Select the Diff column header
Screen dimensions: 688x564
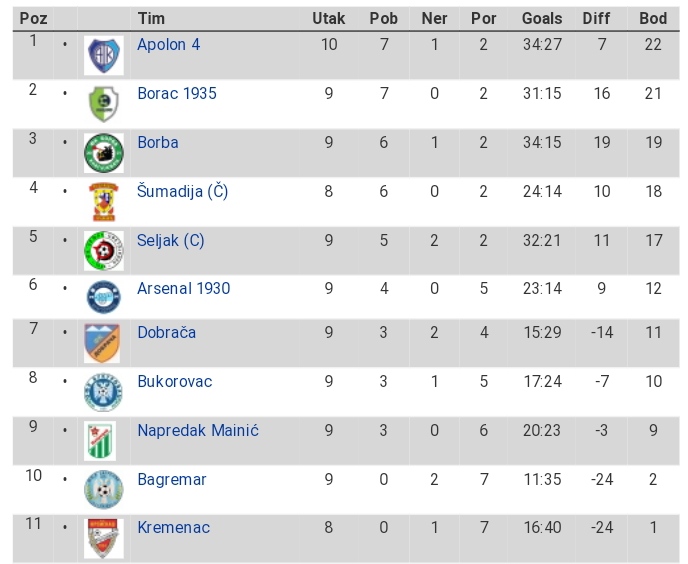596,18
